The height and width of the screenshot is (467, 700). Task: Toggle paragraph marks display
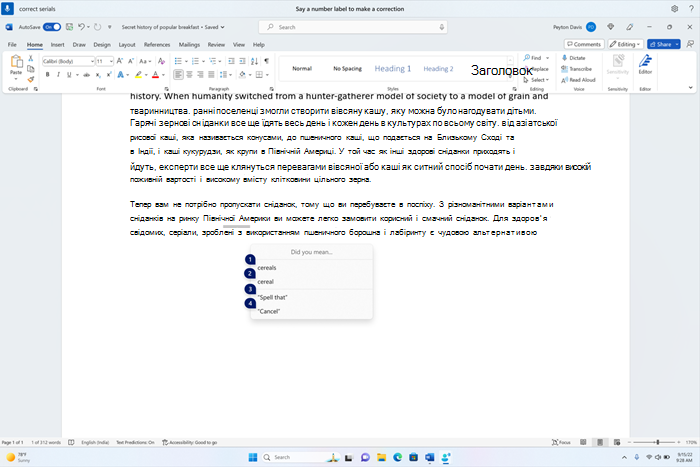click(x=267, y=61)
